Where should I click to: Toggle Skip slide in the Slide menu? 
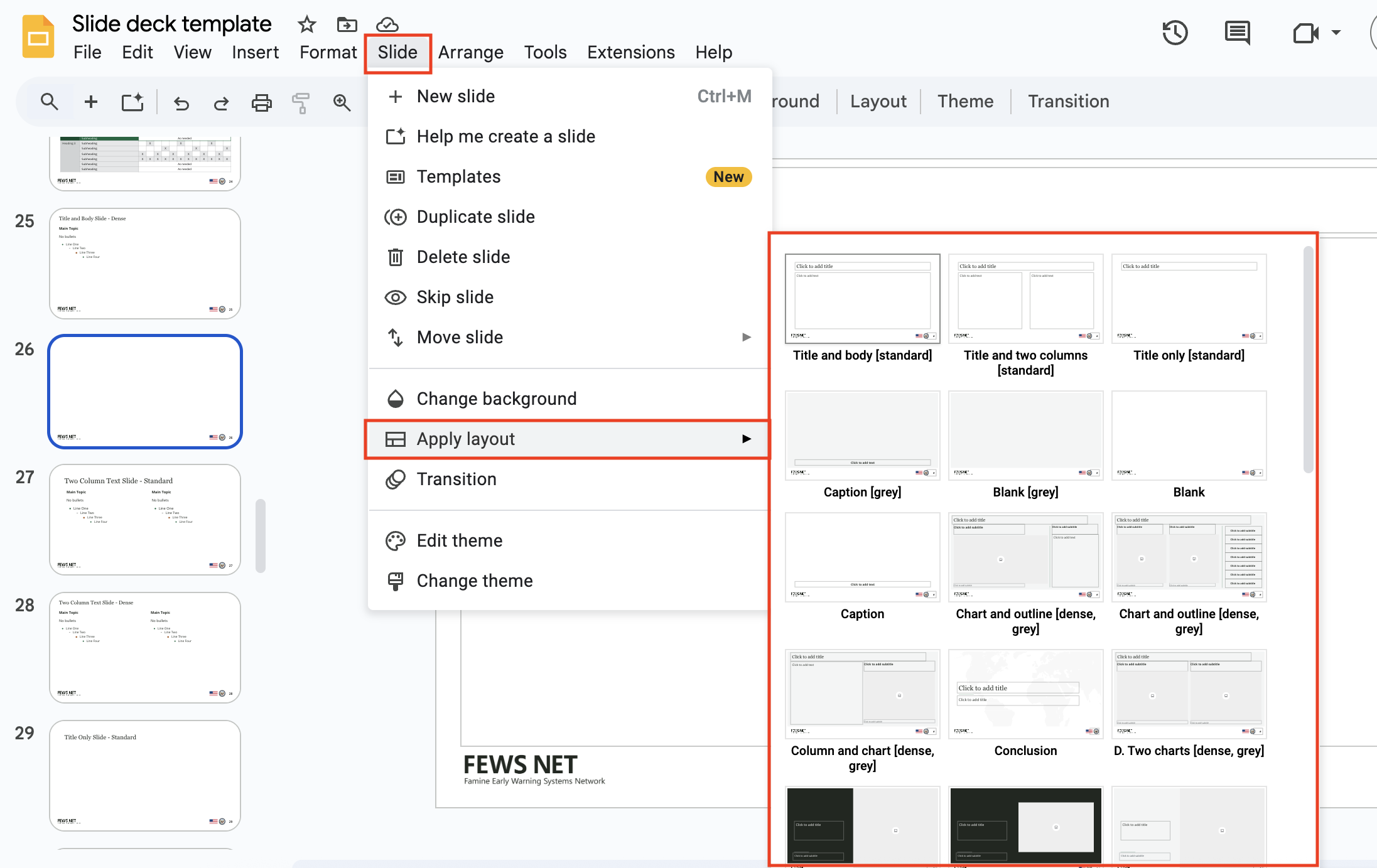pyautogui.click(x=455, y=297)
